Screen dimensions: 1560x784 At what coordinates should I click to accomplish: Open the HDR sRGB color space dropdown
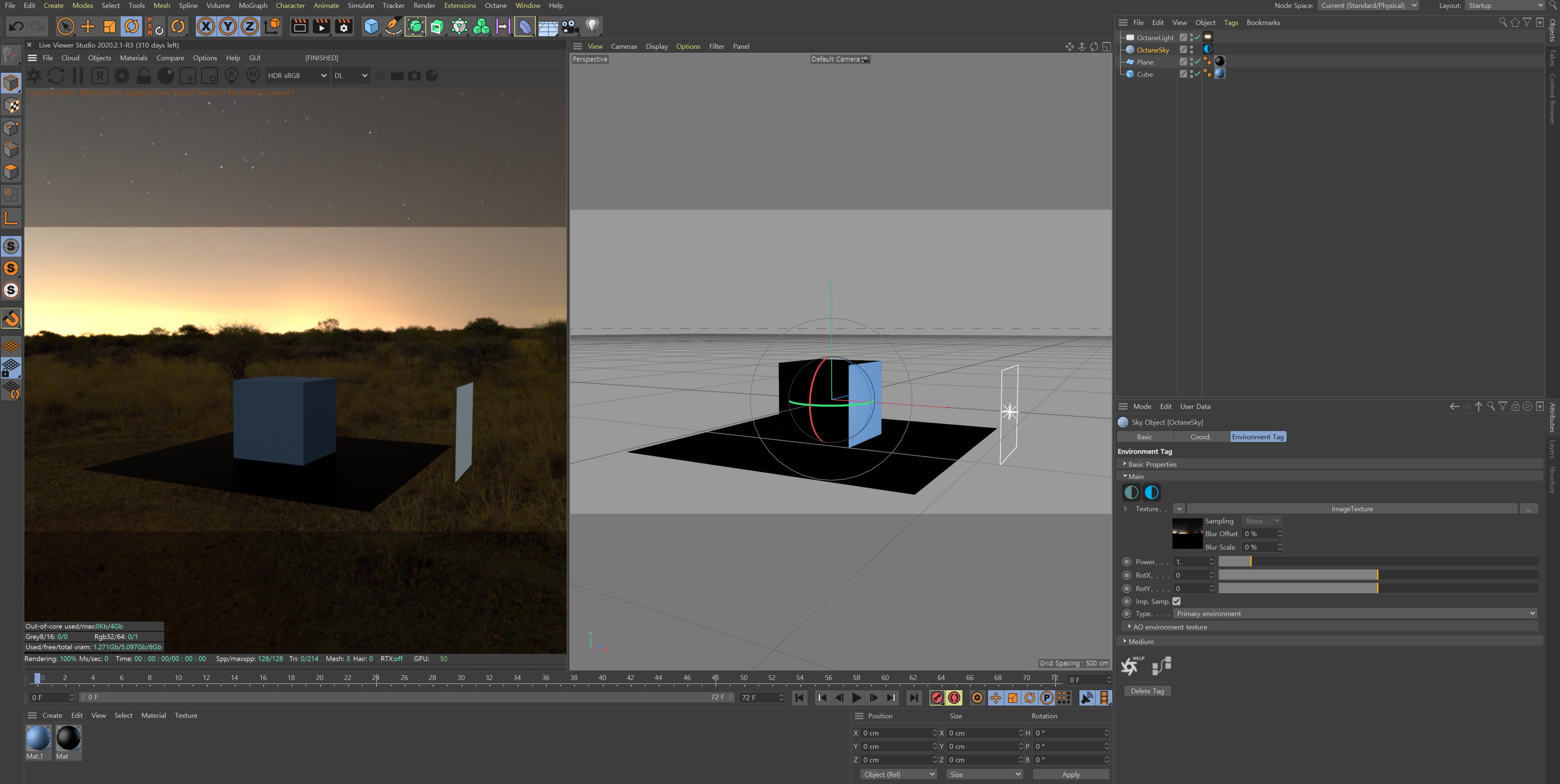[297, 76]
